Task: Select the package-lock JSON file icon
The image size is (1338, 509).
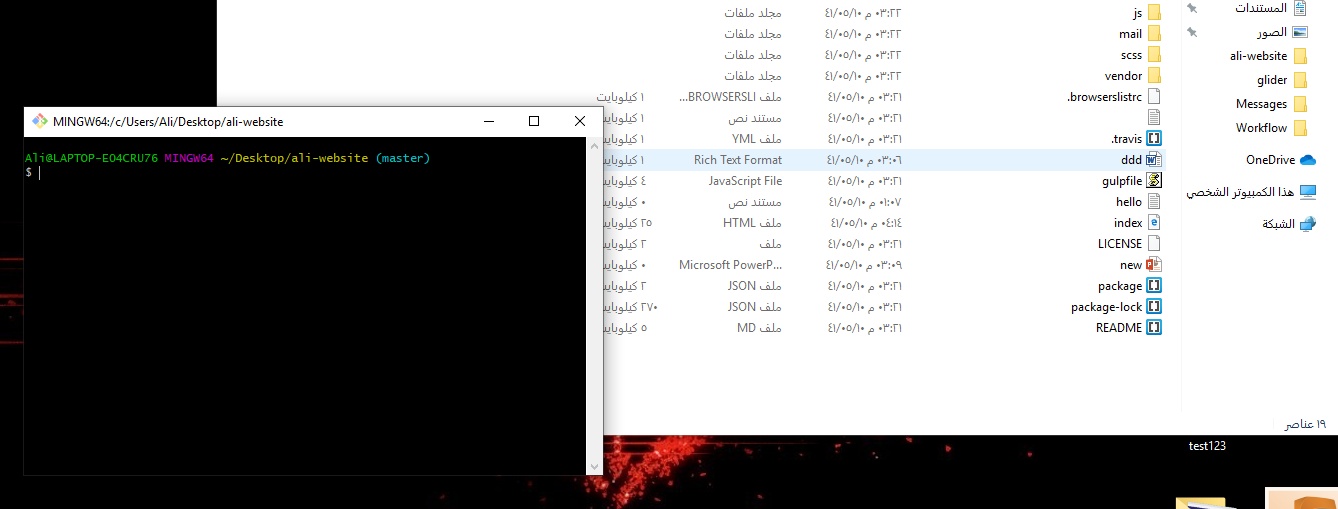Action: coord(1154,307)
